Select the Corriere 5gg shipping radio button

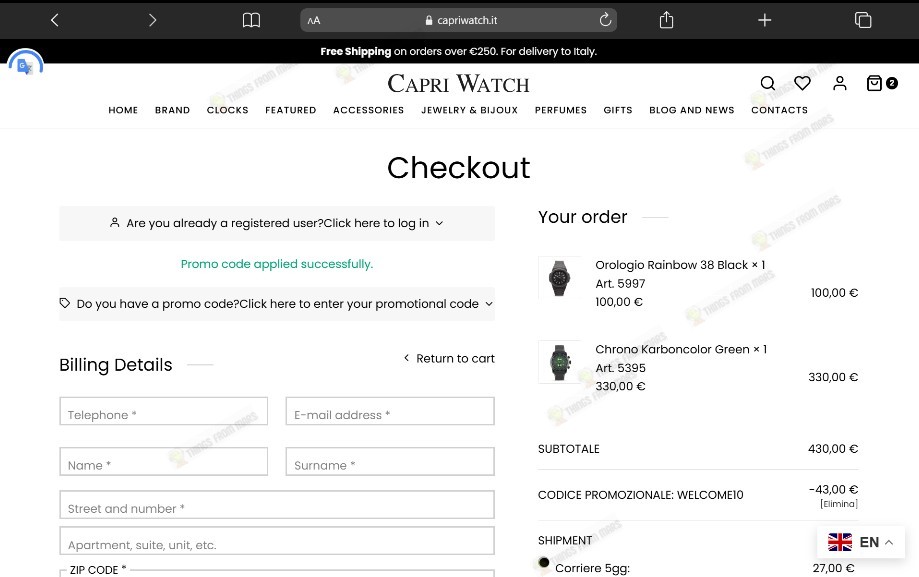tap(544, 562)
